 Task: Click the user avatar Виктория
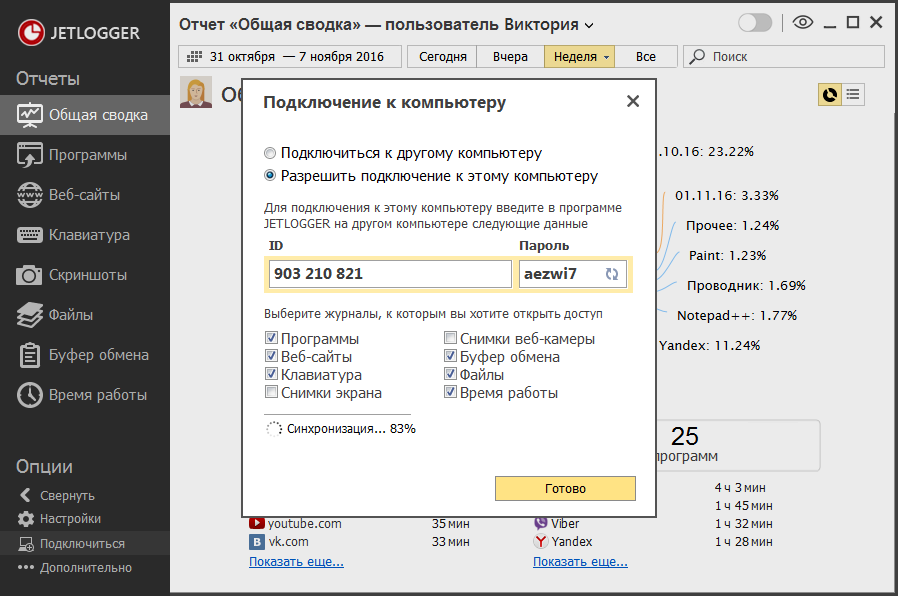tap(196, 92)
